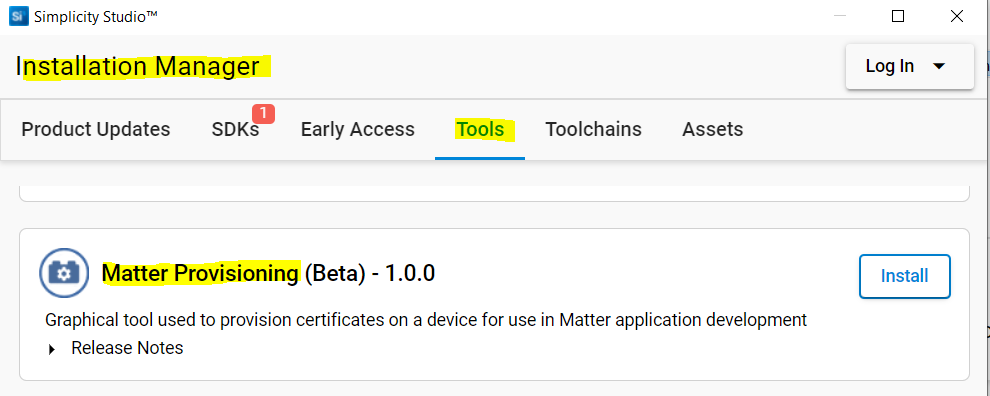
Task: Switch to the Product Updates tab
Action: (x=96, y=129)
